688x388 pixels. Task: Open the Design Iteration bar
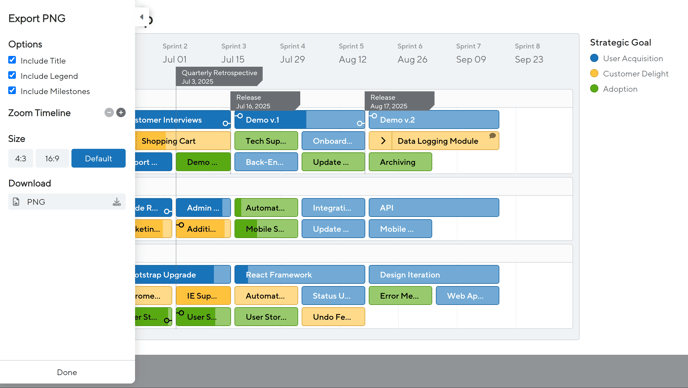(434, 274)
